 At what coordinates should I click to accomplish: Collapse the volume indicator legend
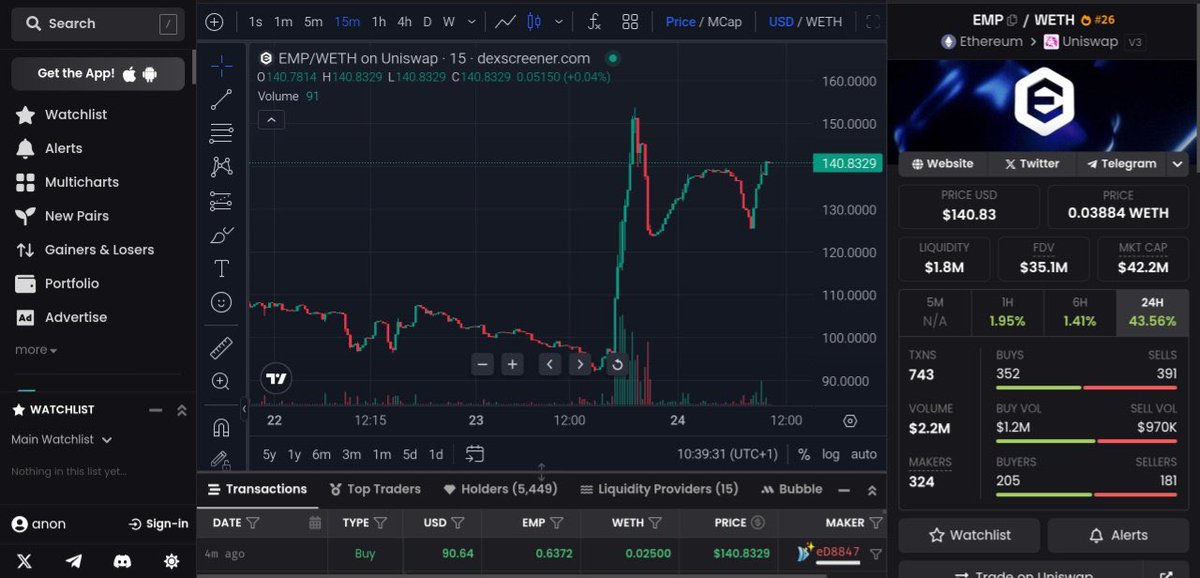[x=271, y=120]
